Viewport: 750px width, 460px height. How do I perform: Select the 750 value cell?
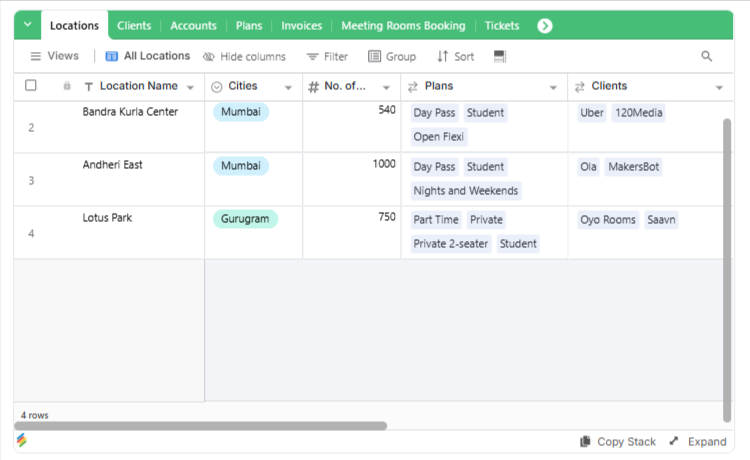click(x=352, y=233)
